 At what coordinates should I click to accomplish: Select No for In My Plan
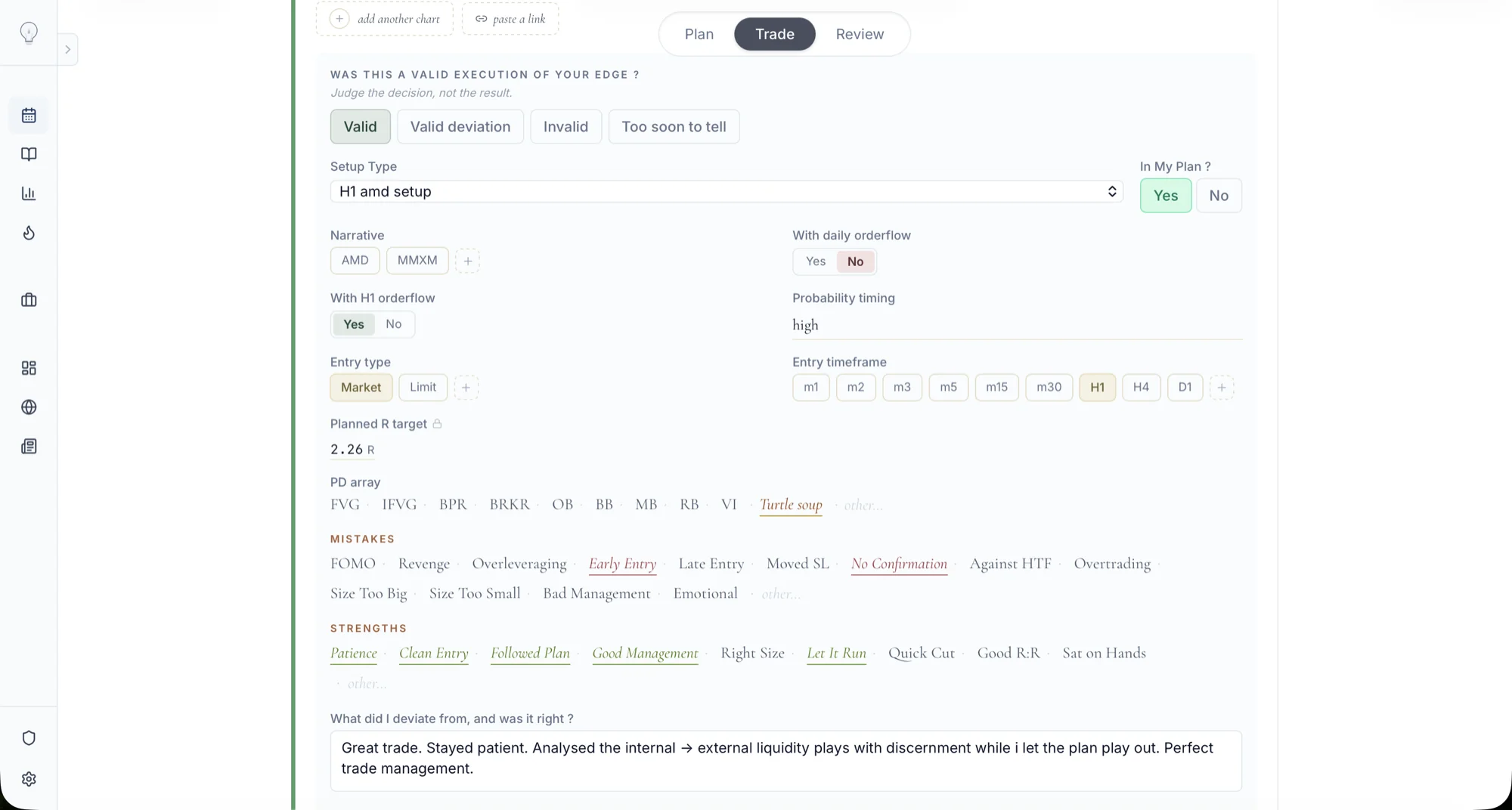pos(1218,196)
